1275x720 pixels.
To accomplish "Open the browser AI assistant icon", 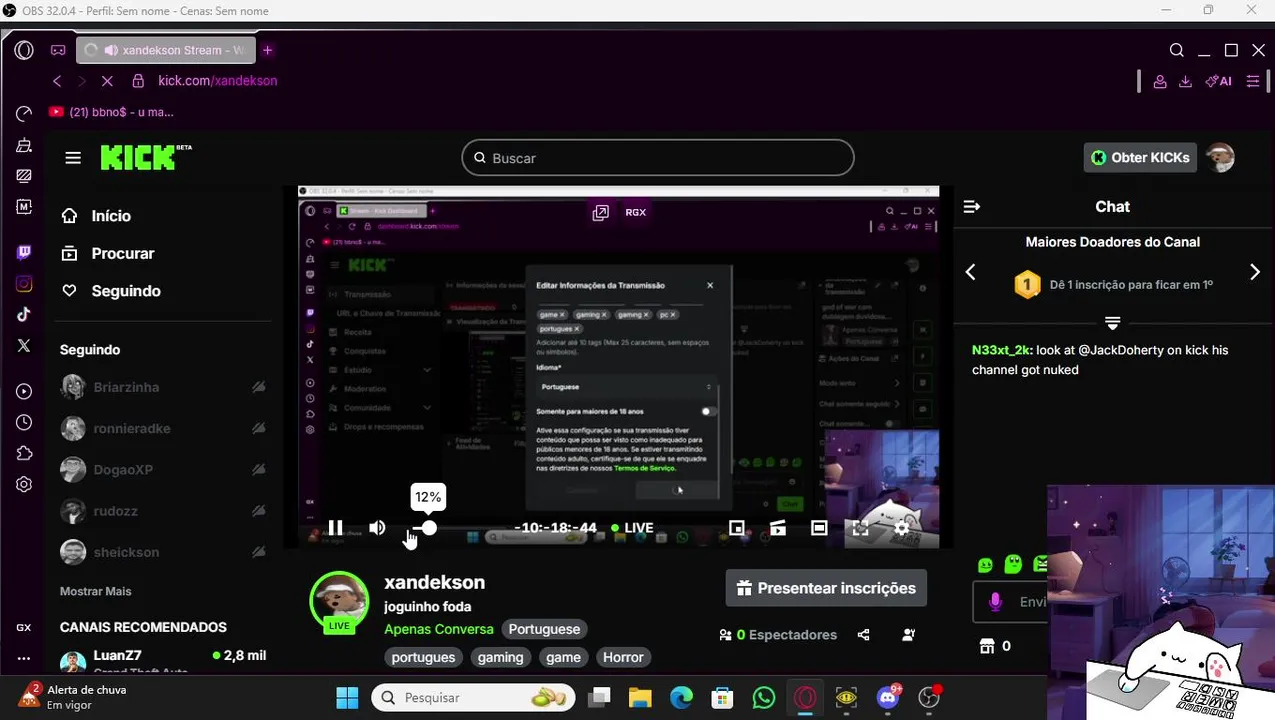I will pos(1218,81).
